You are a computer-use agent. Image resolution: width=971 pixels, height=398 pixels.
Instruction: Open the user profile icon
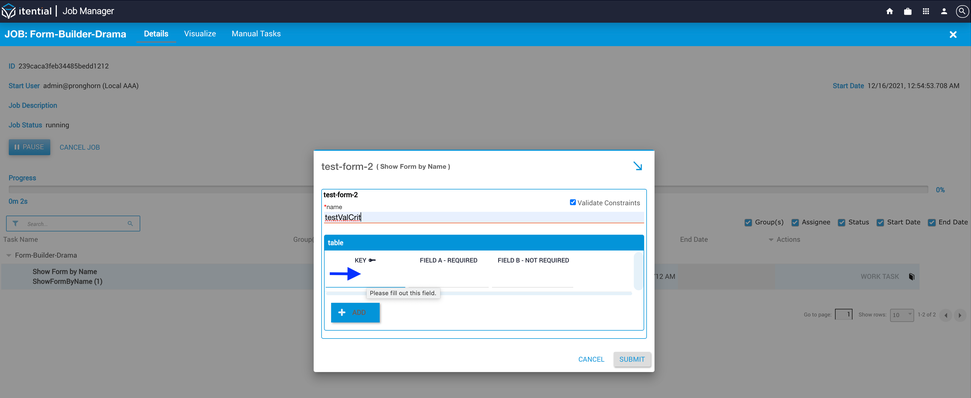pos(944,11)
